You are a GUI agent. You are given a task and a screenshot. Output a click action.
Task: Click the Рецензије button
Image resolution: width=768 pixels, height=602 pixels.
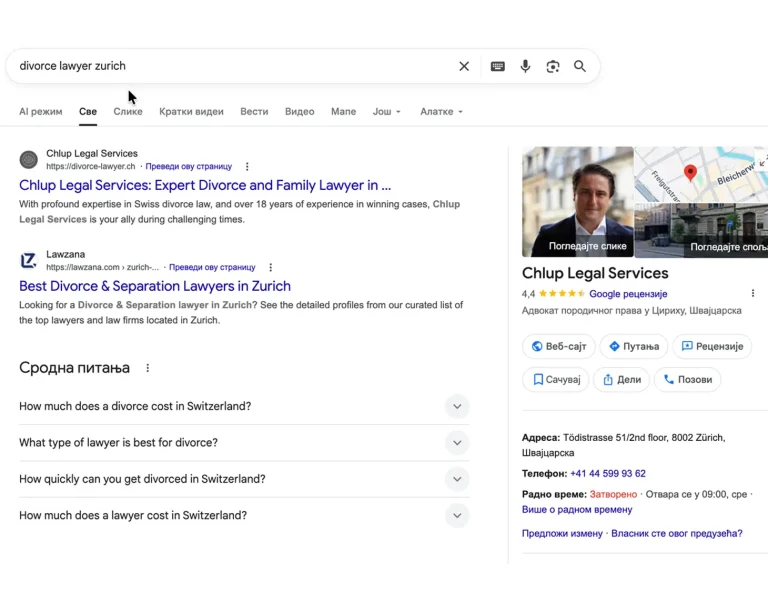point(712,346)
